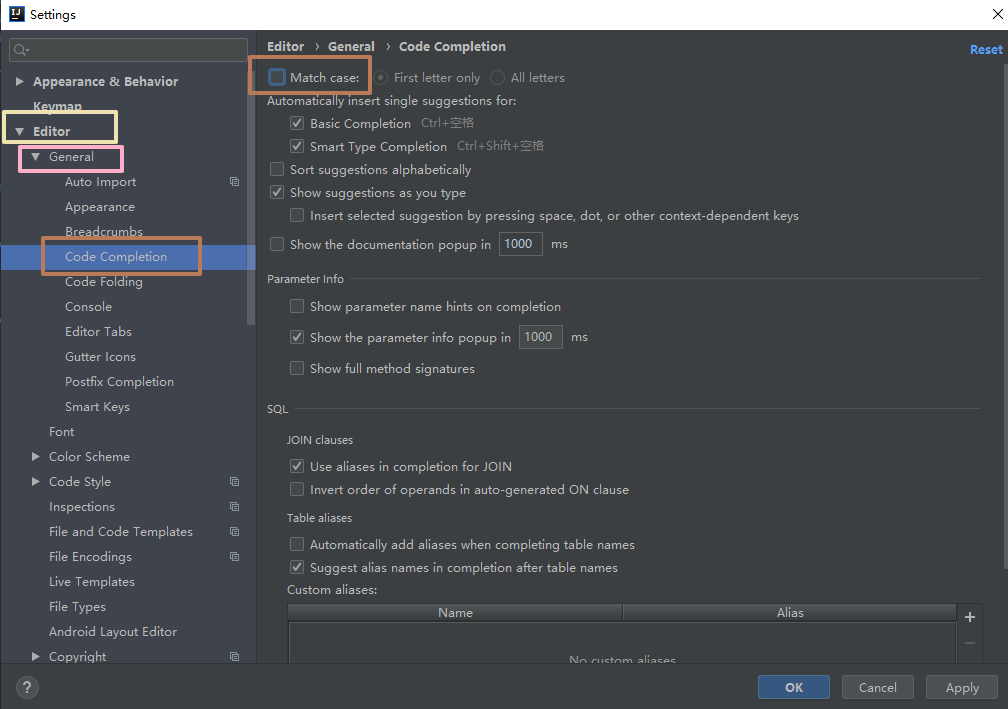Open Smart Keys settings

click(x=97, y=407)
